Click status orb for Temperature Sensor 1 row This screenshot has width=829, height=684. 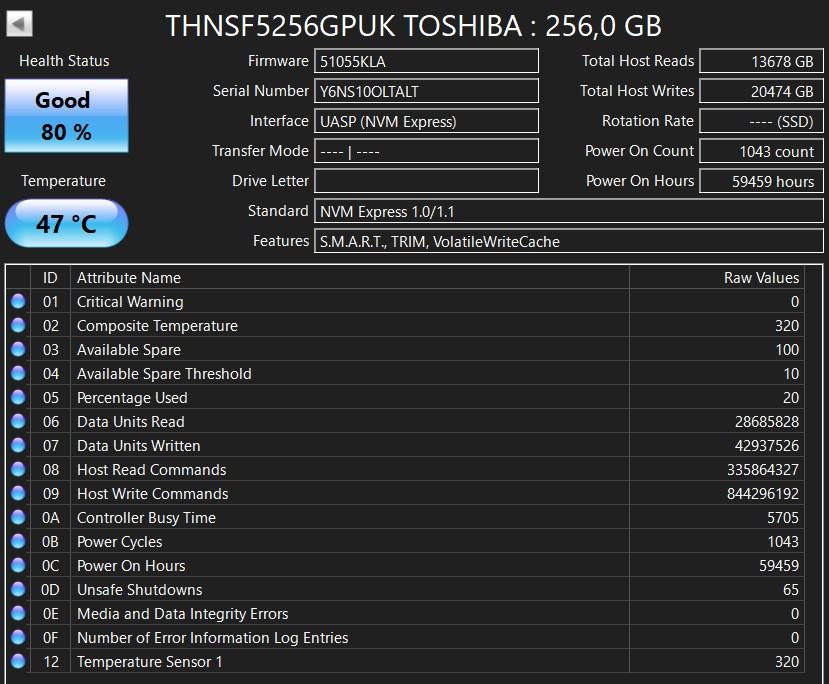tap(18, 661)
